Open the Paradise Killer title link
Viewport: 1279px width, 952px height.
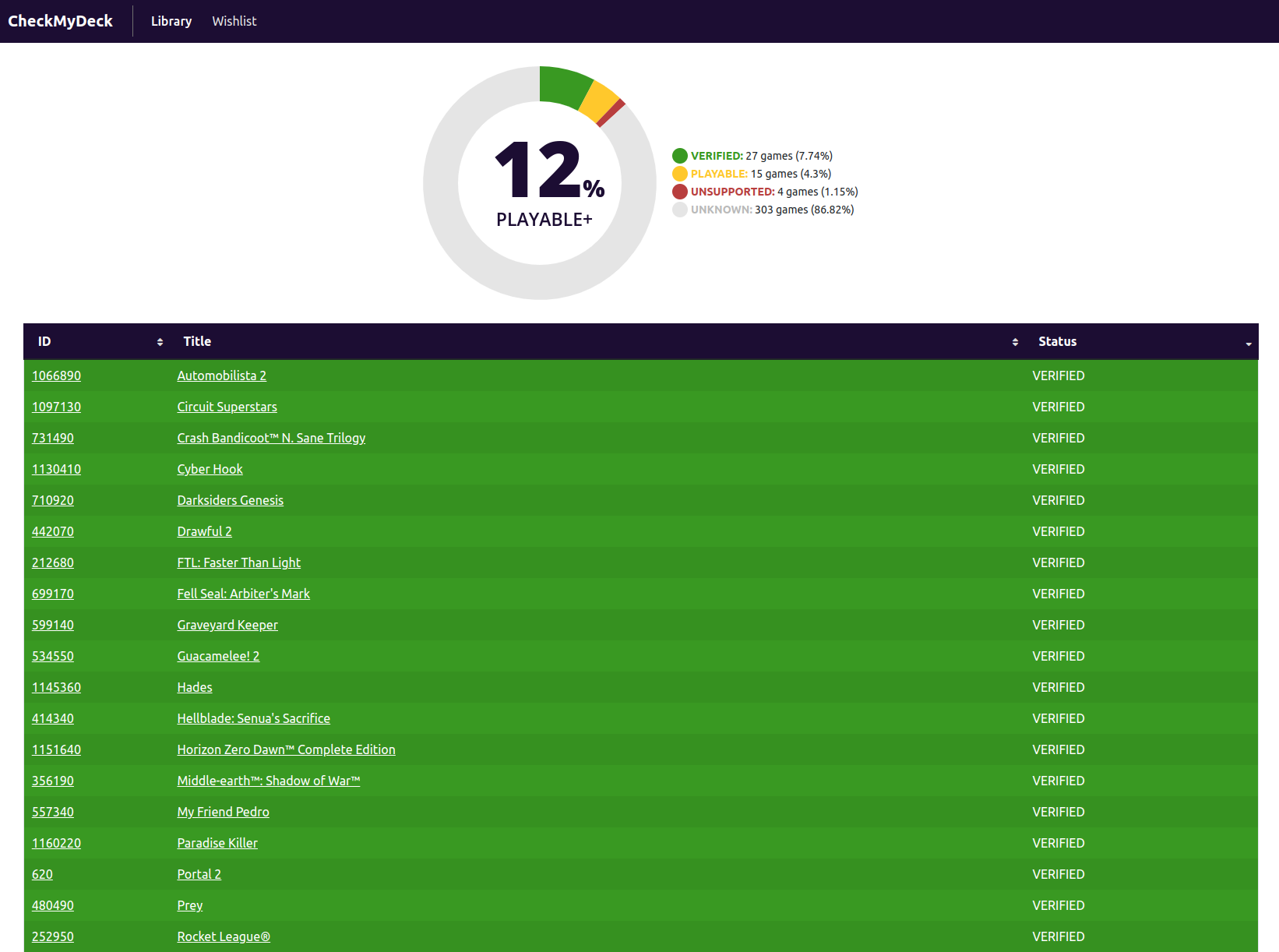(217, 843)
